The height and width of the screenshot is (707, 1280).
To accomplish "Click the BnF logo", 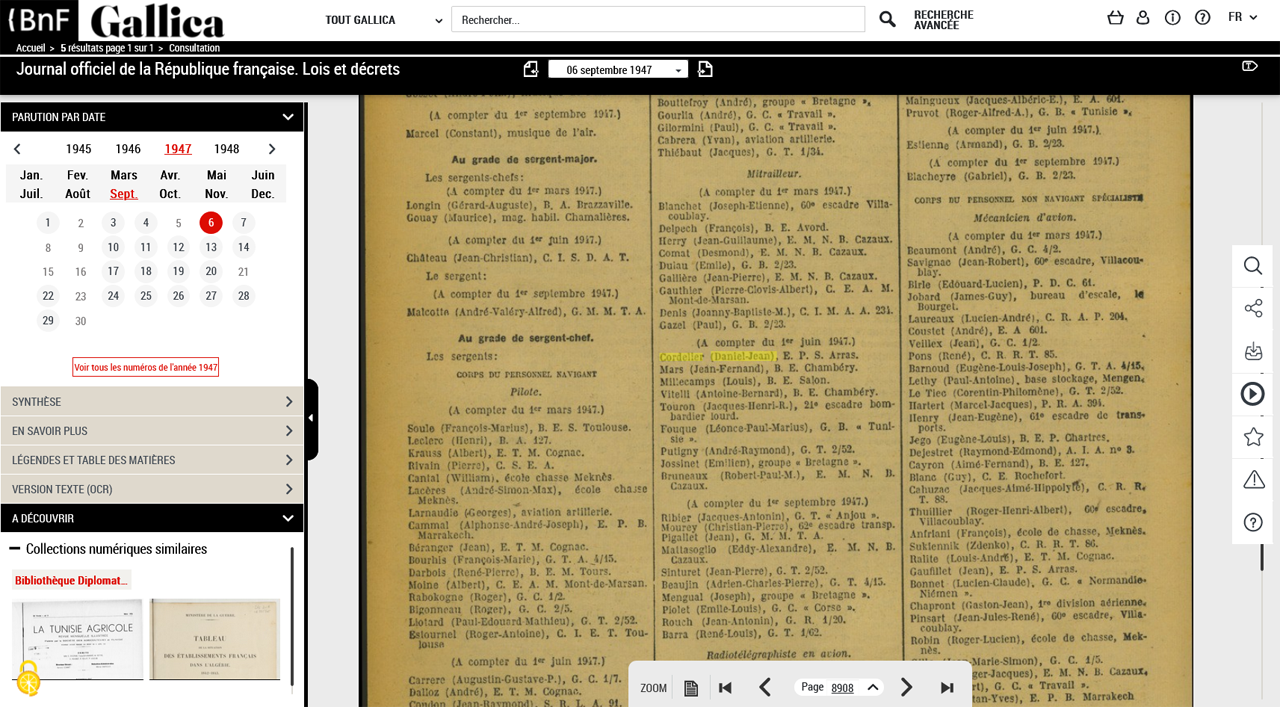I will [x=38, y=19].
